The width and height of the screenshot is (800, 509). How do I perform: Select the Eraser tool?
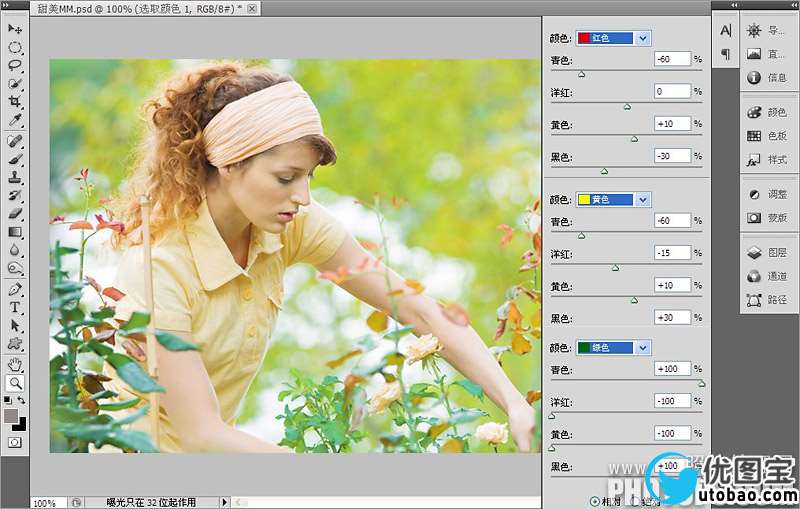tap(15, 213)
